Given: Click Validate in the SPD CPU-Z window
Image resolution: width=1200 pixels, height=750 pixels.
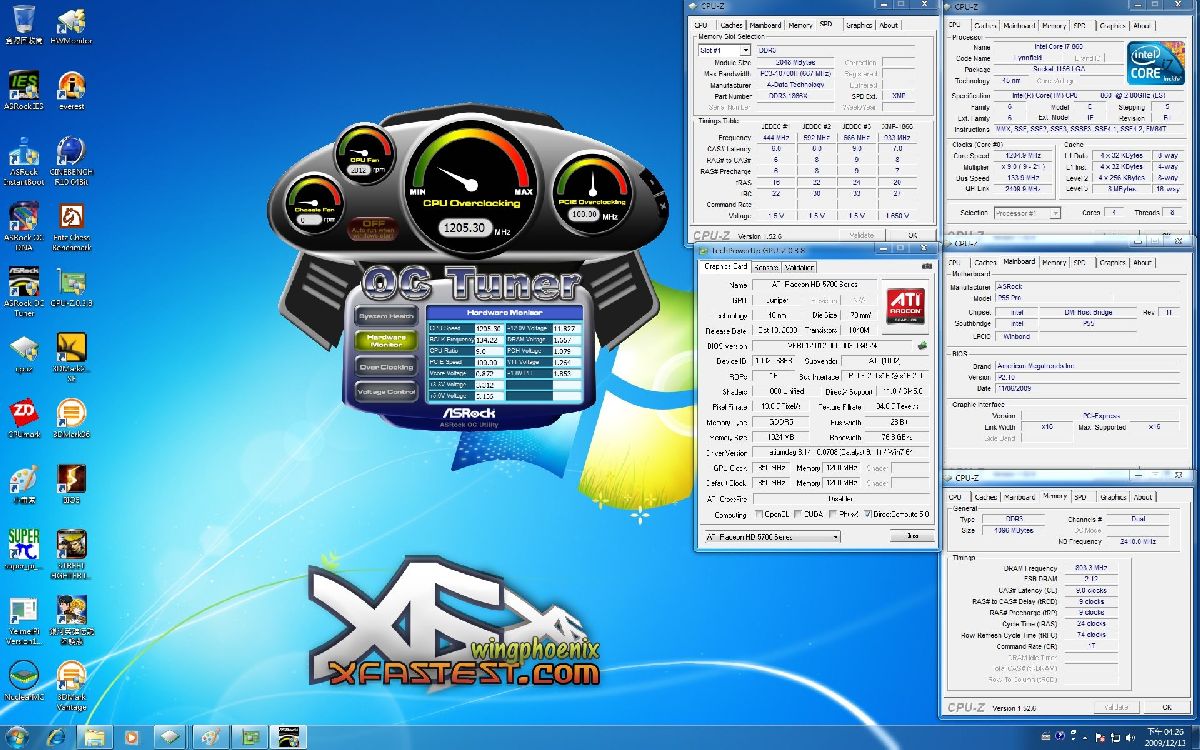Looking at the screenshot, I should click(x=860, y=235).
